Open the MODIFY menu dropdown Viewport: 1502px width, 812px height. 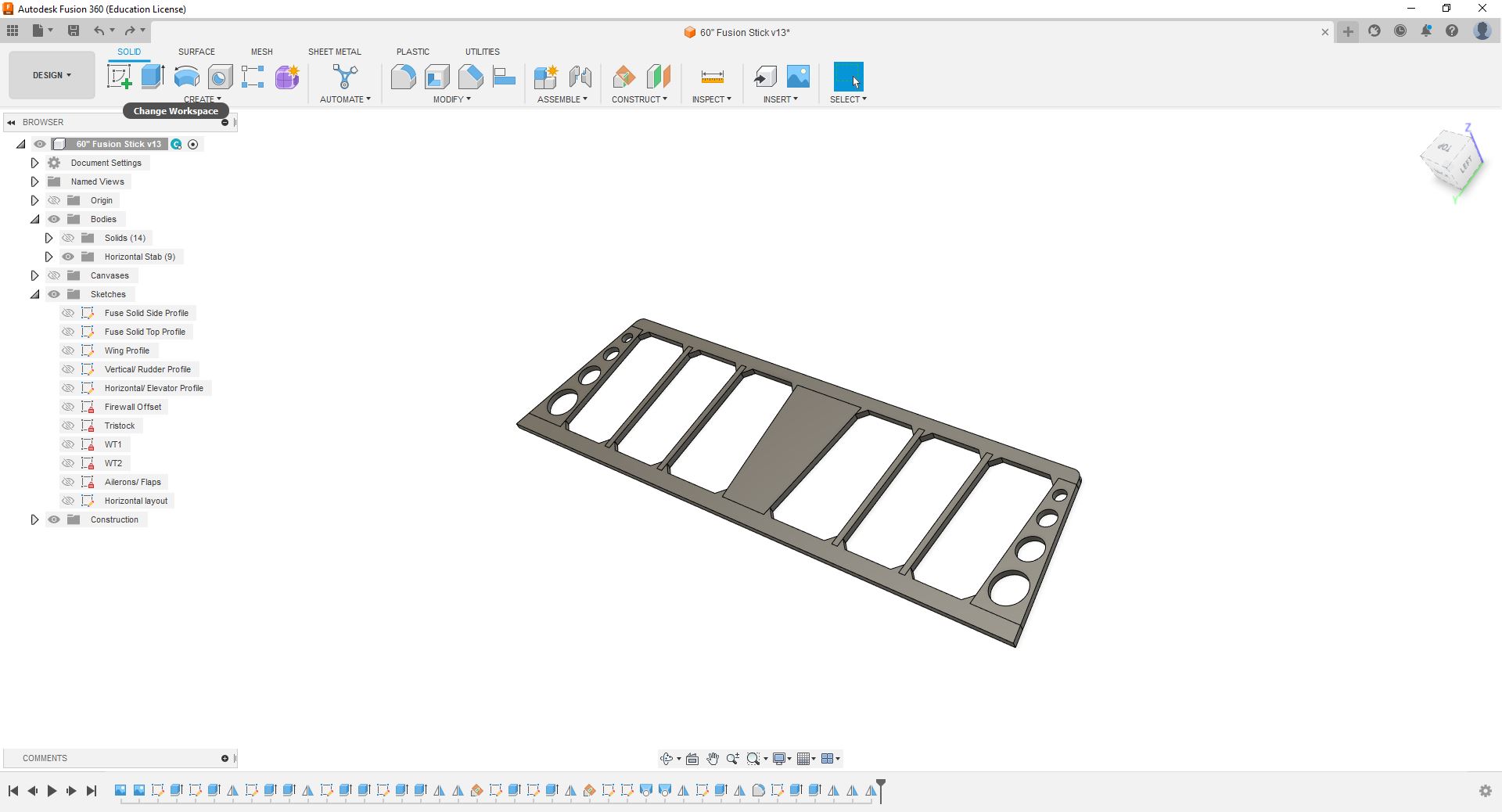click(x=451, y=99)
